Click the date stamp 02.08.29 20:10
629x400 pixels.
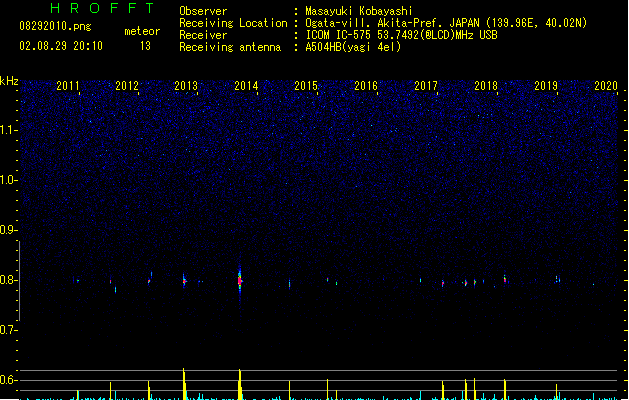[61, 46]
